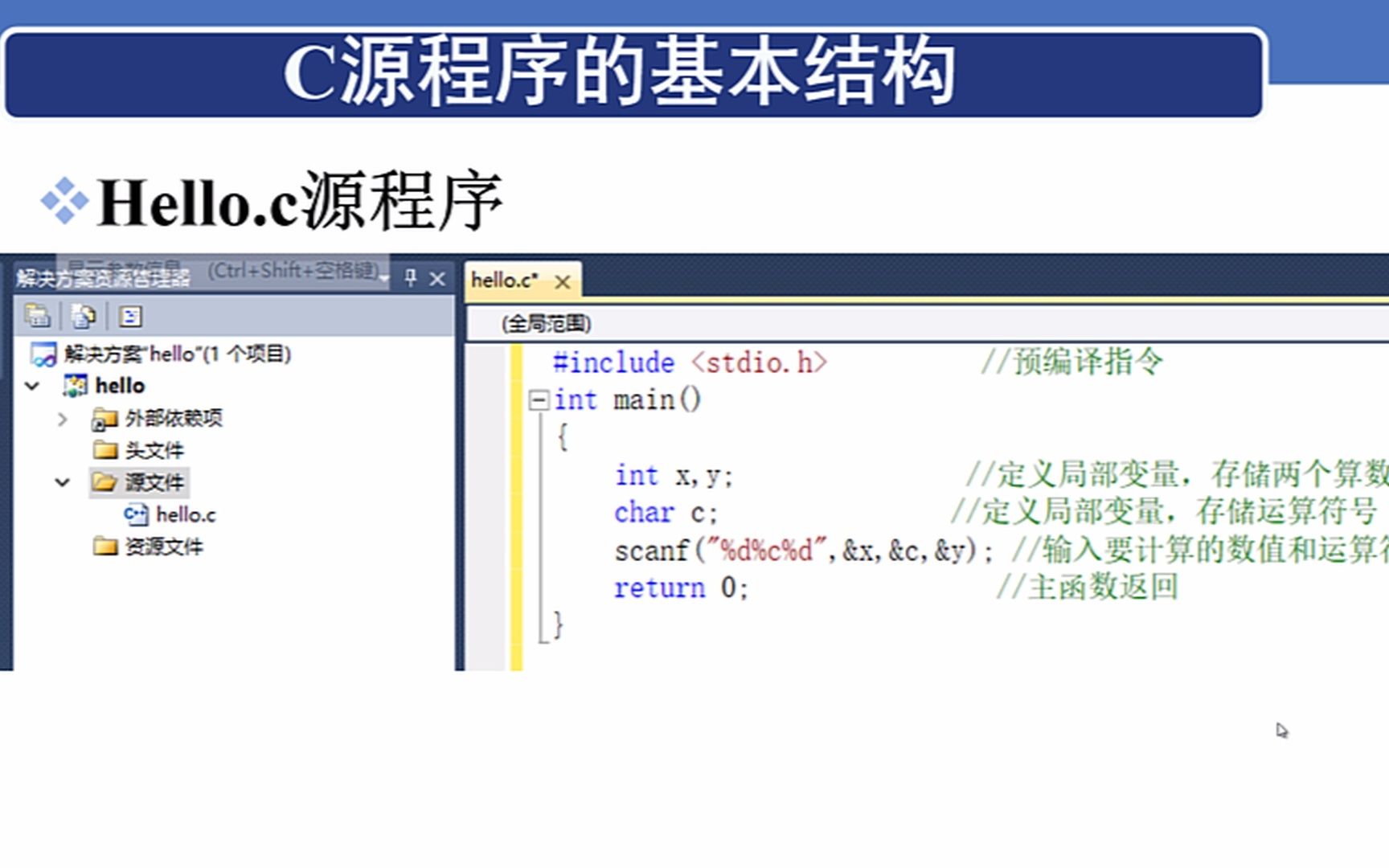The width and height of the screenshot is (1389, 868).
Task: Collapse the 源文件 folder arrow
Action: pyautogui.click(x=63, y=482)
